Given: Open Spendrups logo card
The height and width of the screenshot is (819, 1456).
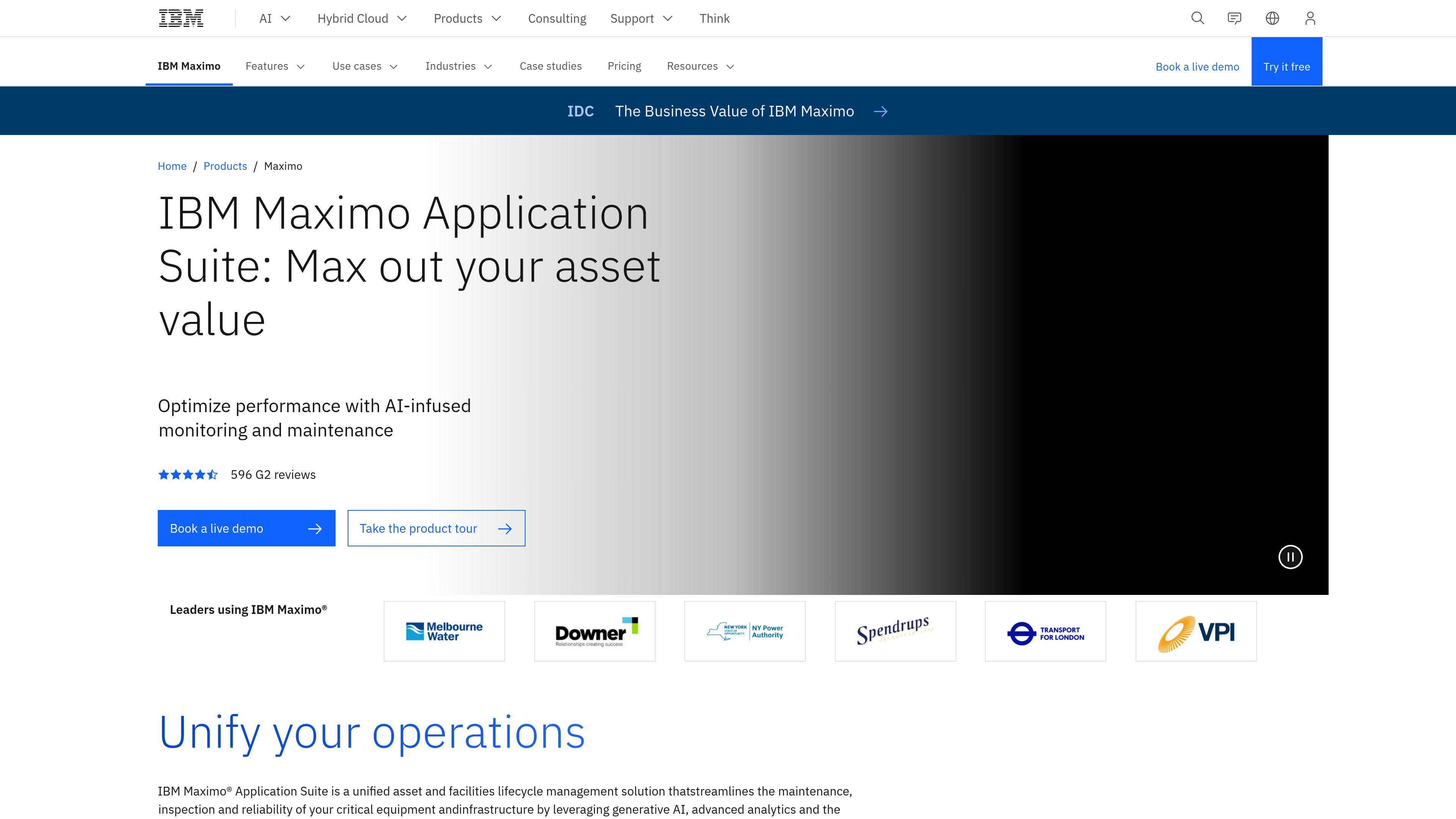Looking at the screenshot, I should pos(895,631).
